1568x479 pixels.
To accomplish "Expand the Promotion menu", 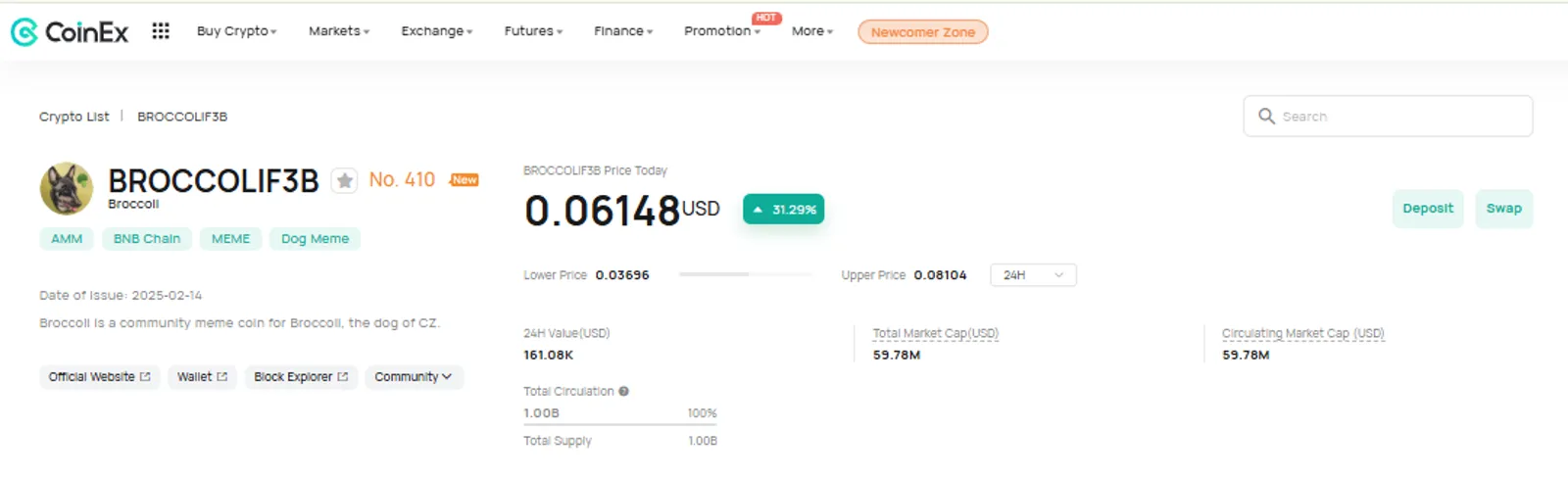I will click(722, 31).
